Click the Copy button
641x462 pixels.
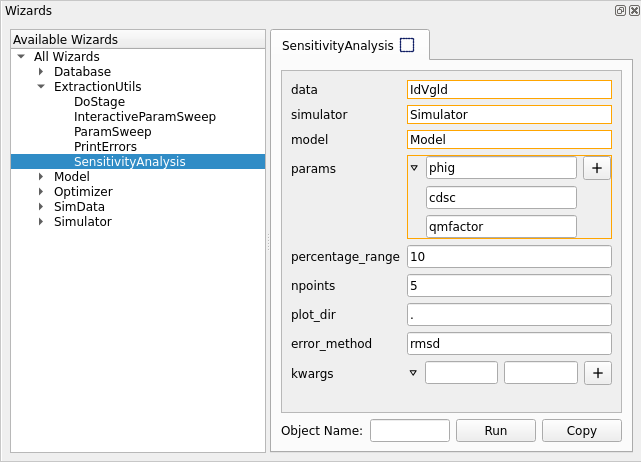[x=581, y=431]
